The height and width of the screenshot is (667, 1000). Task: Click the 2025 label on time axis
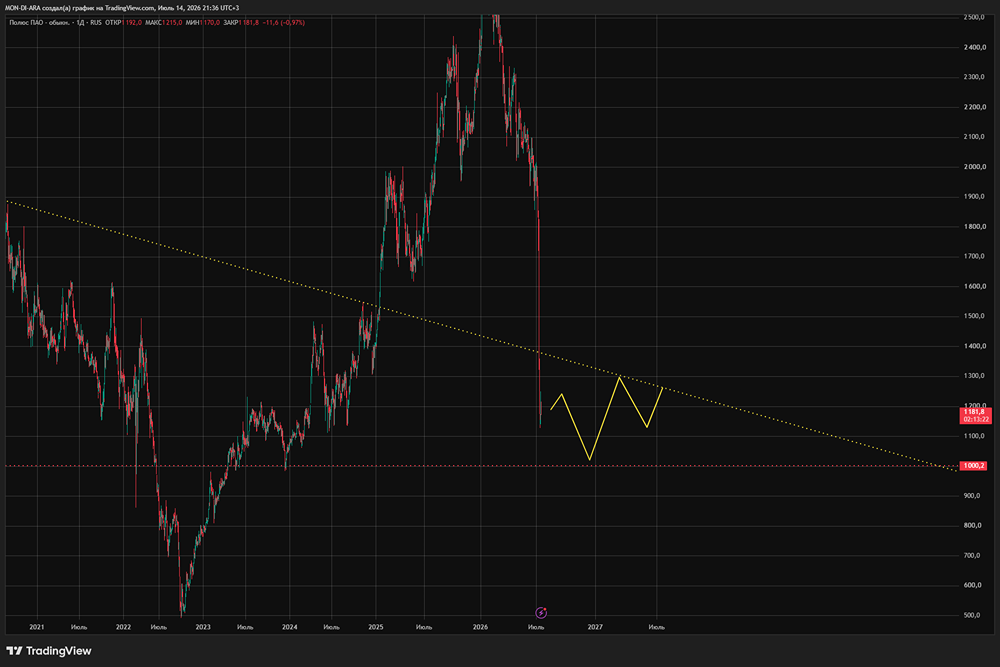coord(376,627)
